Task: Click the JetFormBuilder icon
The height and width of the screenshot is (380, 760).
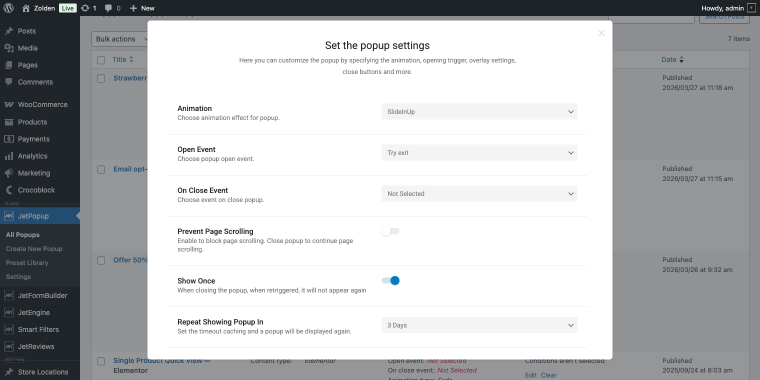Action: point(9,296)
